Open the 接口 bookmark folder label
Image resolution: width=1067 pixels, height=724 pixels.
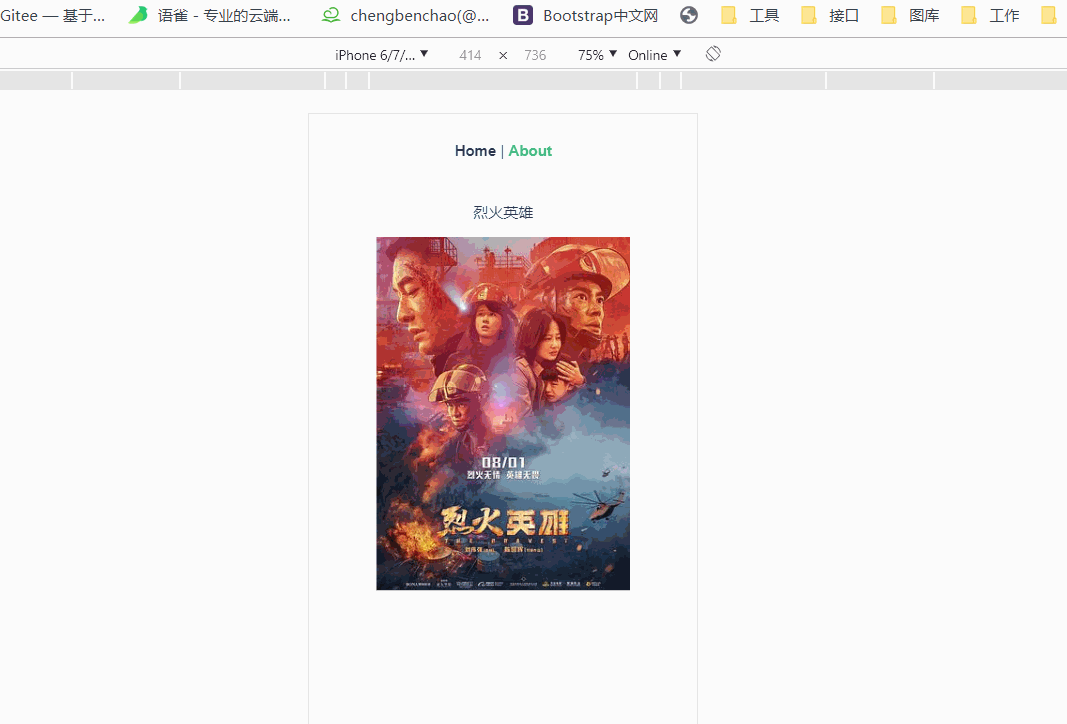pyautogui.click(x=844, y=16)
